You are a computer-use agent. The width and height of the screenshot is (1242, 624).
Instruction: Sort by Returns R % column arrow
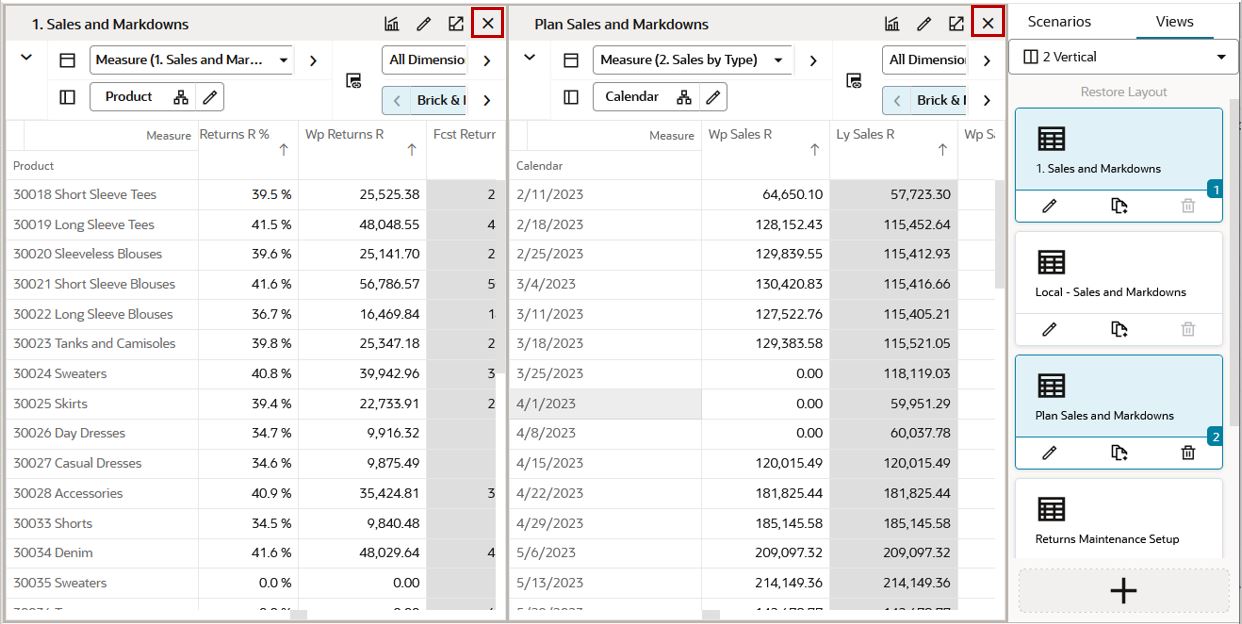click(x=283, y=150)
